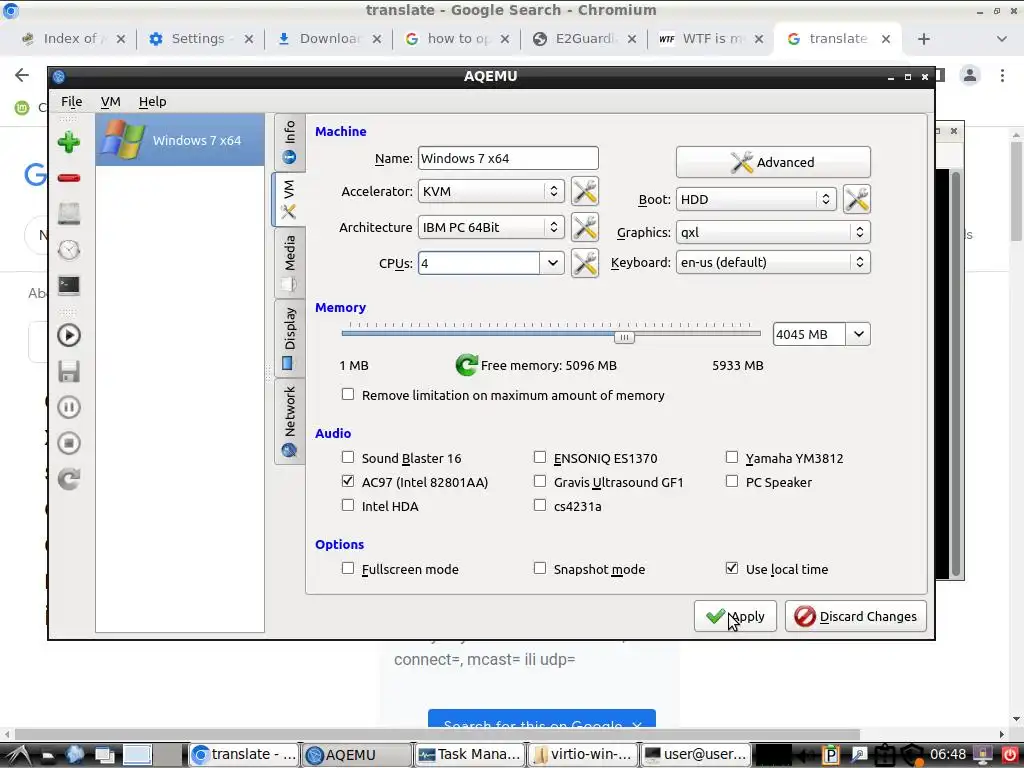Click Discard Changes button

coord(856,616)
